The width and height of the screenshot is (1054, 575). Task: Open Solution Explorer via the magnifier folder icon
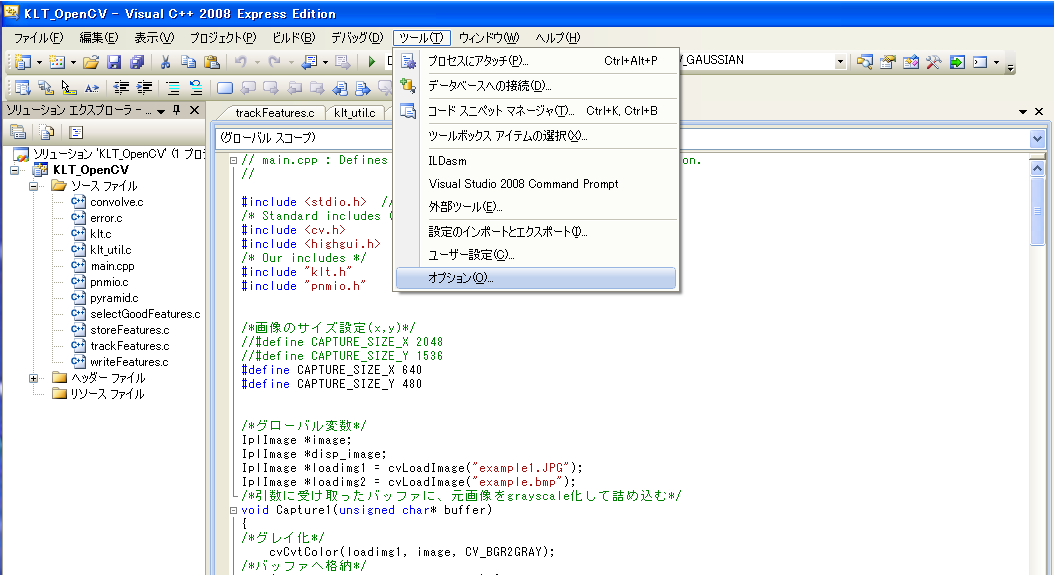click(864, 62)
